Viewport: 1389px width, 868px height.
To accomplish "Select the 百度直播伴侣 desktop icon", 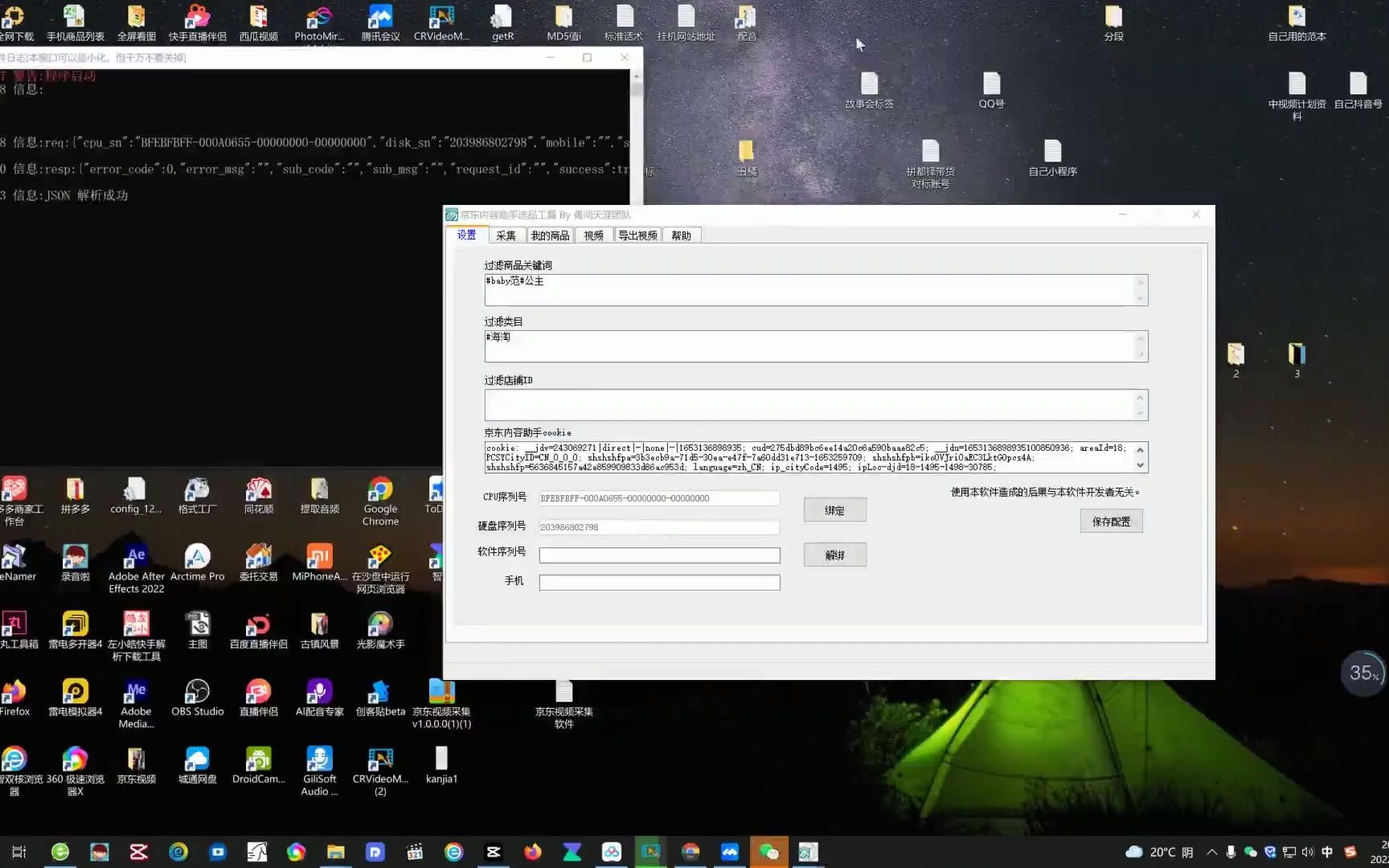I will point(258,630).
